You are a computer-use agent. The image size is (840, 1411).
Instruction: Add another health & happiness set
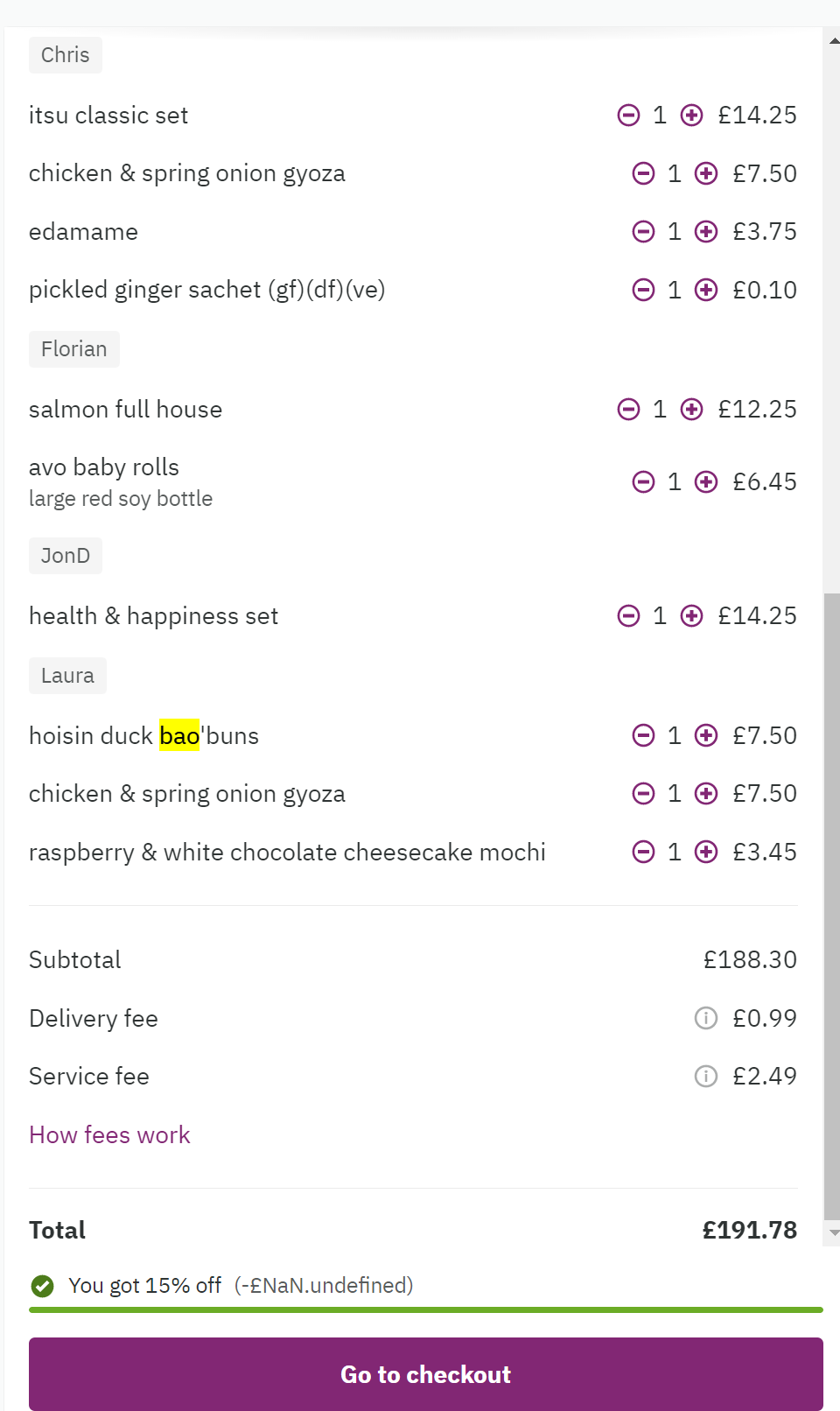pyautogui.click(x=691, y=616)
